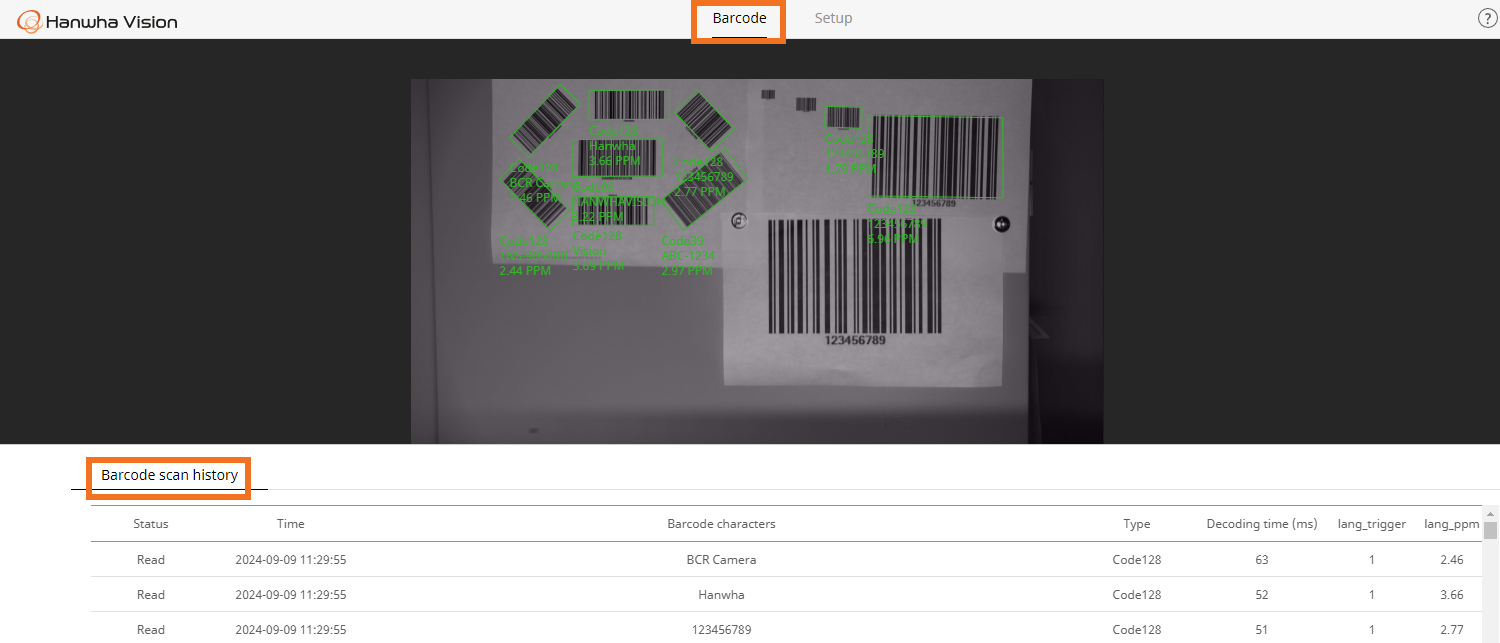Viewport: 1500px width, 643px height.
Task: Select the 123456789 barcode characters cell
Action: (721, 630)
